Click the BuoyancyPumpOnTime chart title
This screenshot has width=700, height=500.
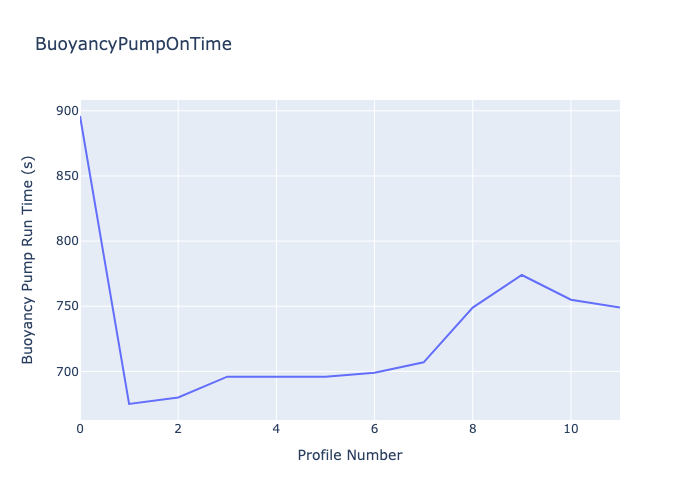133,44
